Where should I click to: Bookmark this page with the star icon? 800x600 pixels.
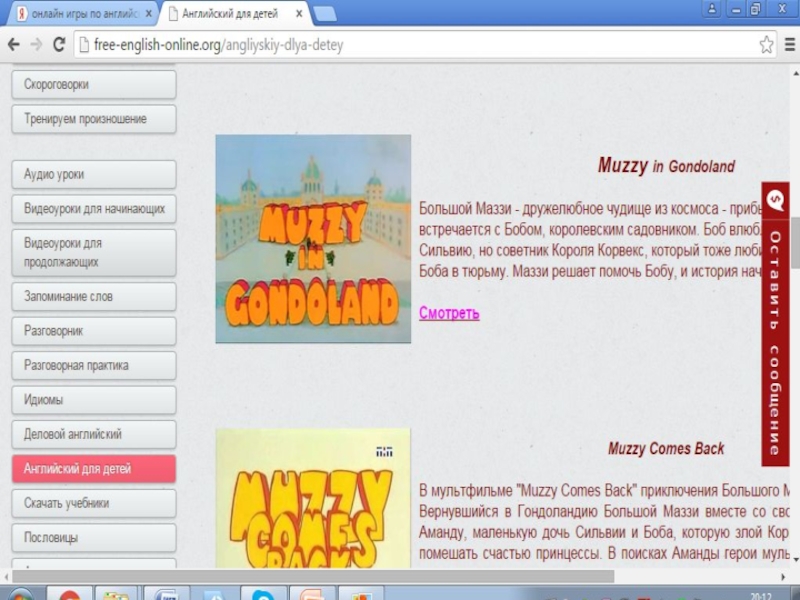point(766,45)
